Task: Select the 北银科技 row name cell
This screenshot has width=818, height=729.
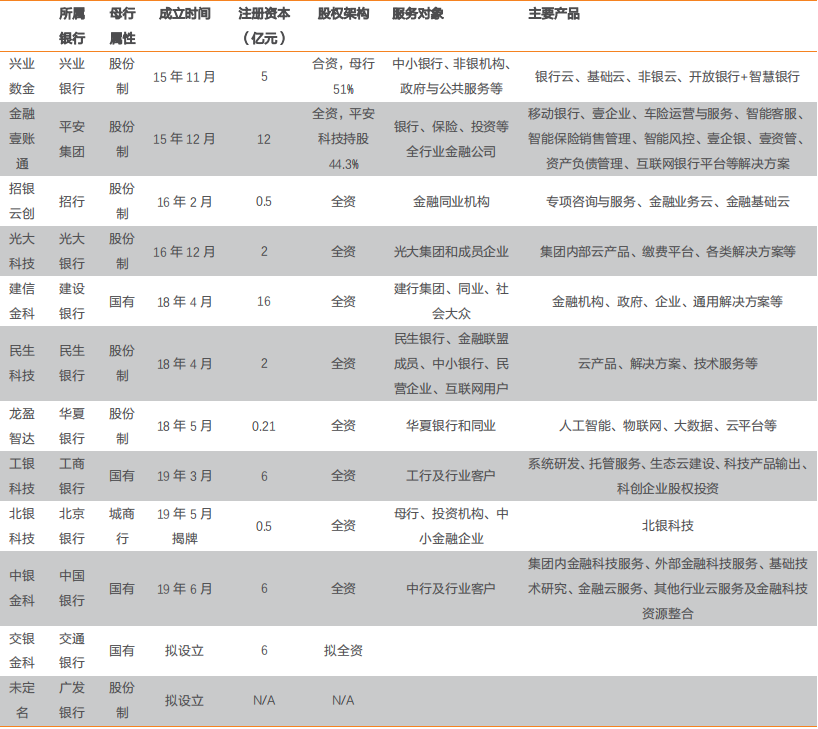Action: click(22, 526)
